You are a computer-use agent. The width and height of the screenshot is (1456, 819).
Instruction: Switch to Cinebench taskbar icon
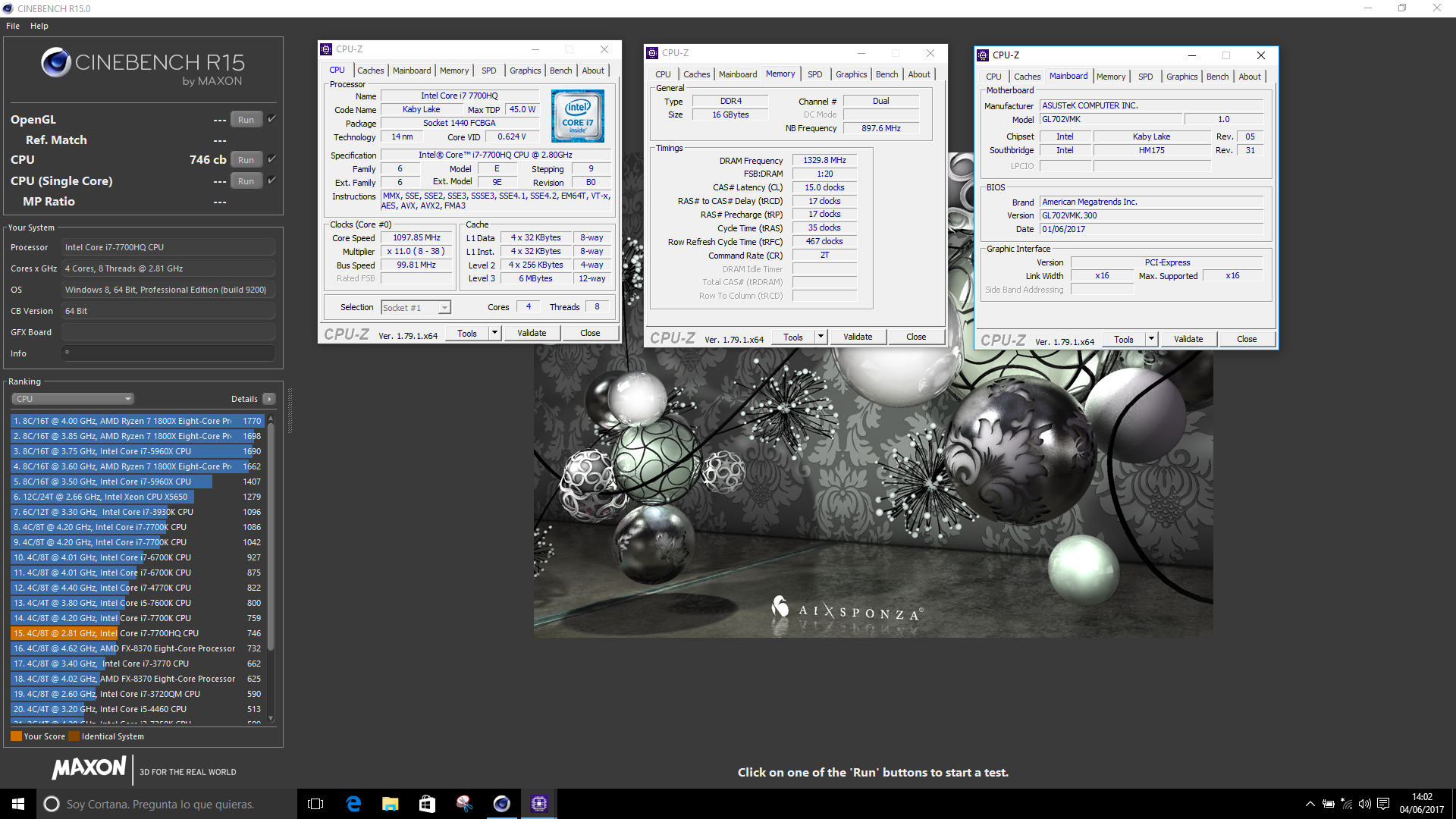(501, 804)
